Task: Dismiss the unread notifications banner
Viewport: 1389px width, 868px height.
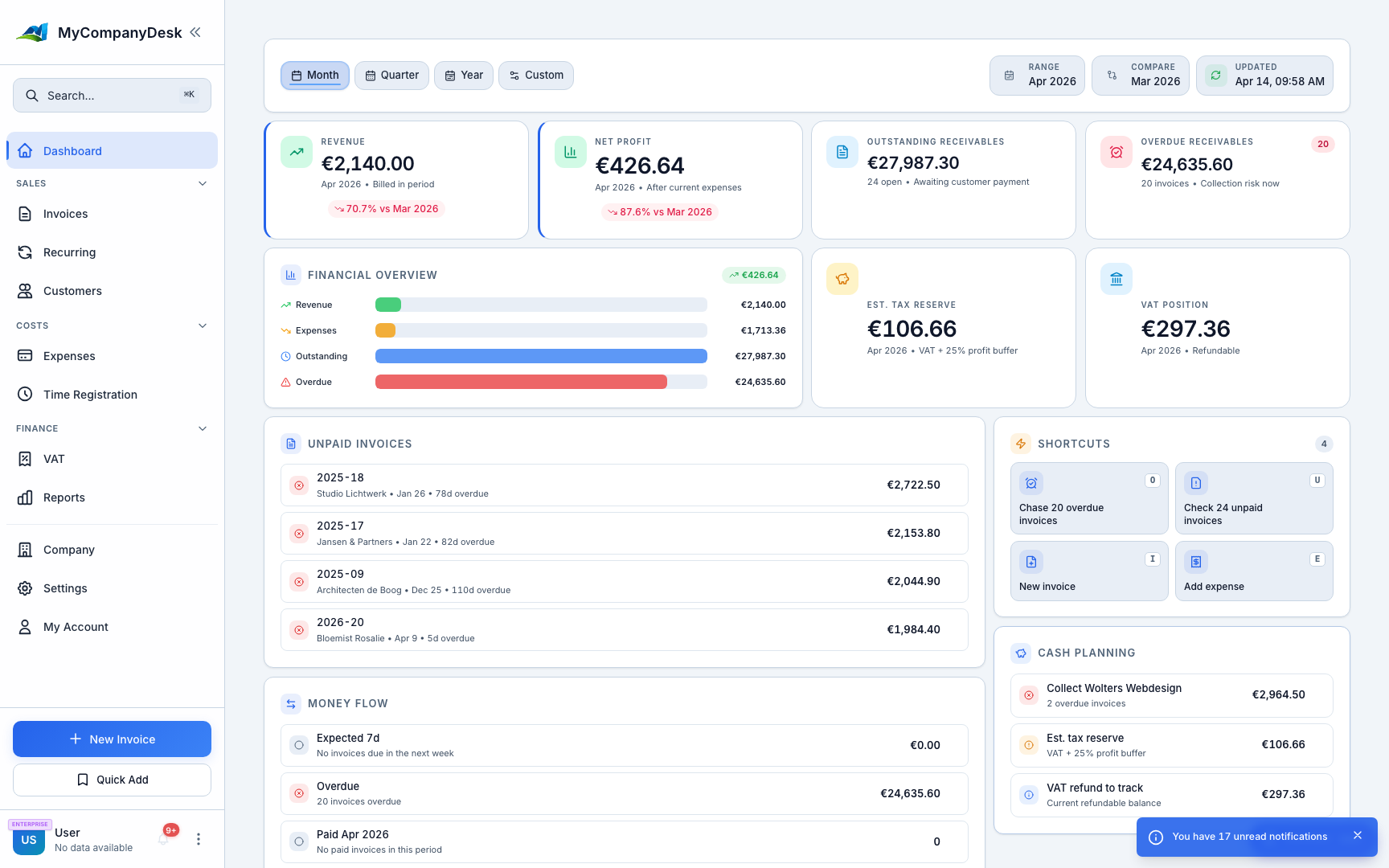Action: click(1358, 836)
